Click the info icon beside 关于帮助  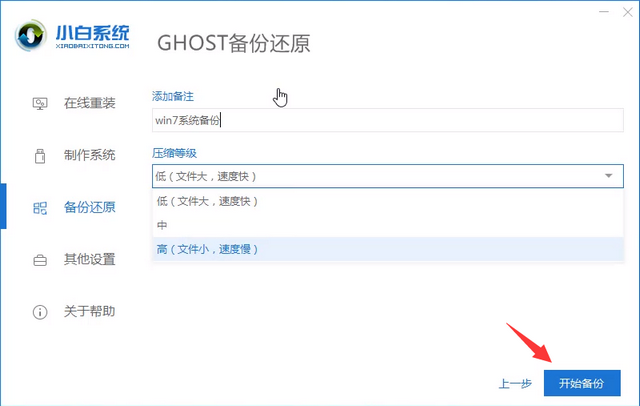pyautogui.click(x=40, y=312)
